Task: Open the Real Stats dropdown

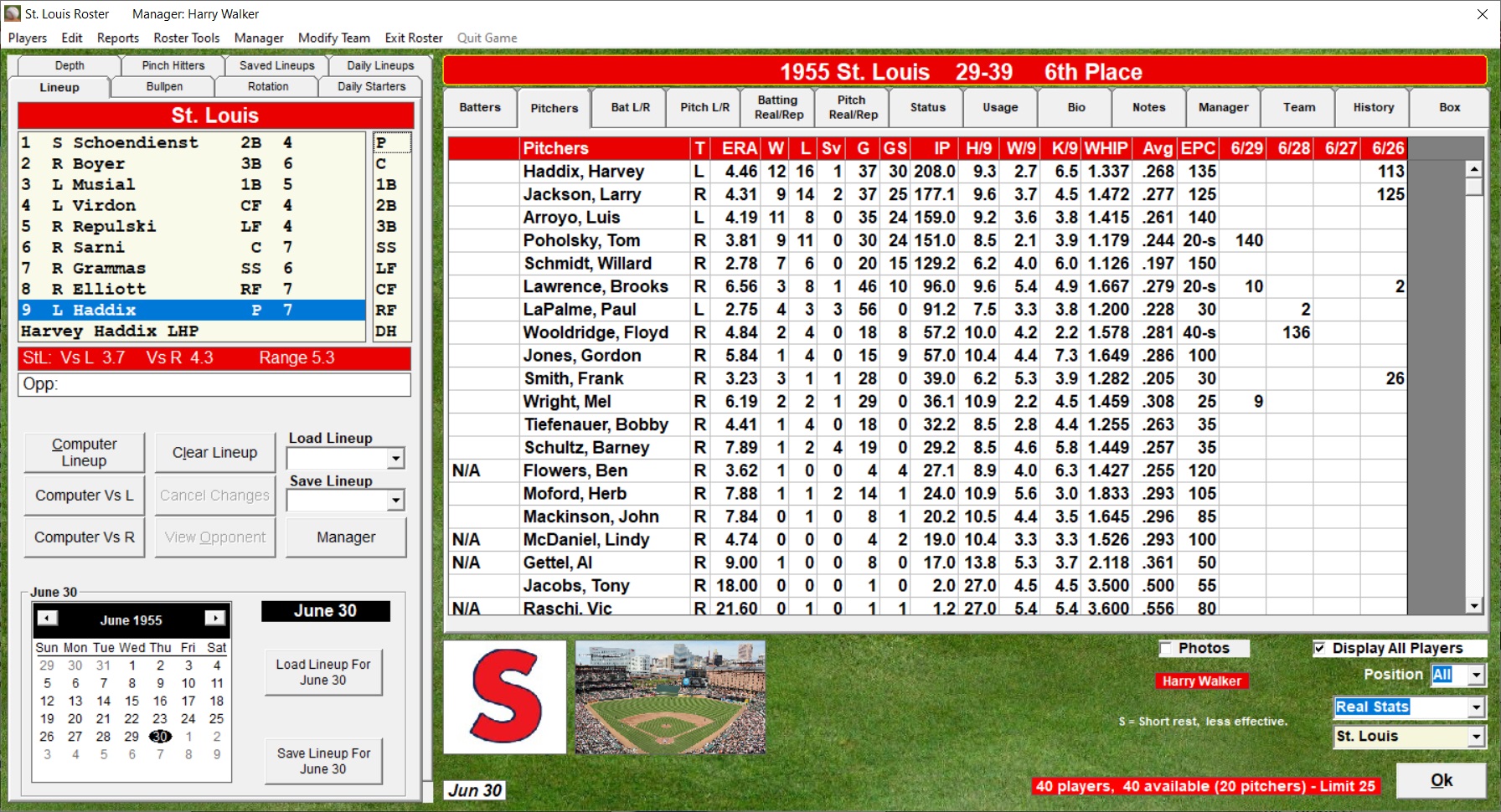Action: (1475, 708)
